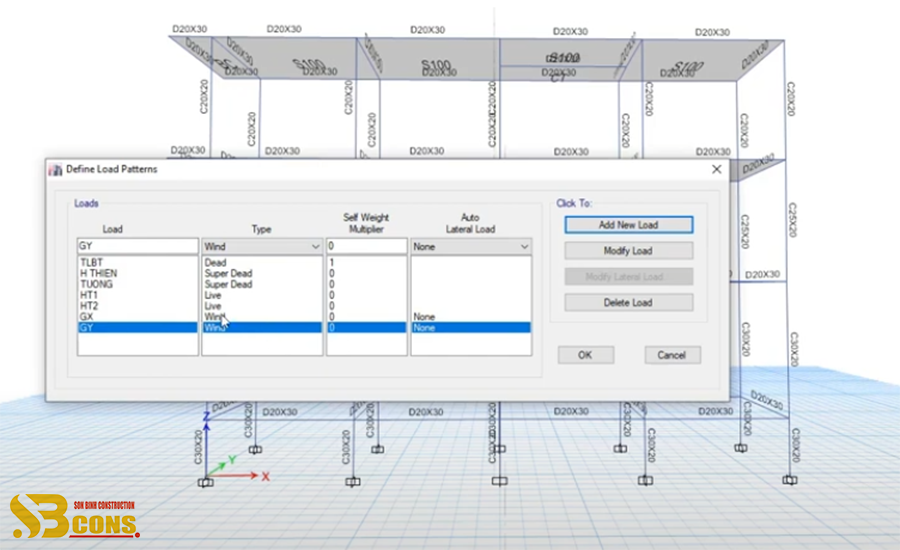Click the dialog's application icon in title bar
This screenshot has width=900, height=550.
56,169
